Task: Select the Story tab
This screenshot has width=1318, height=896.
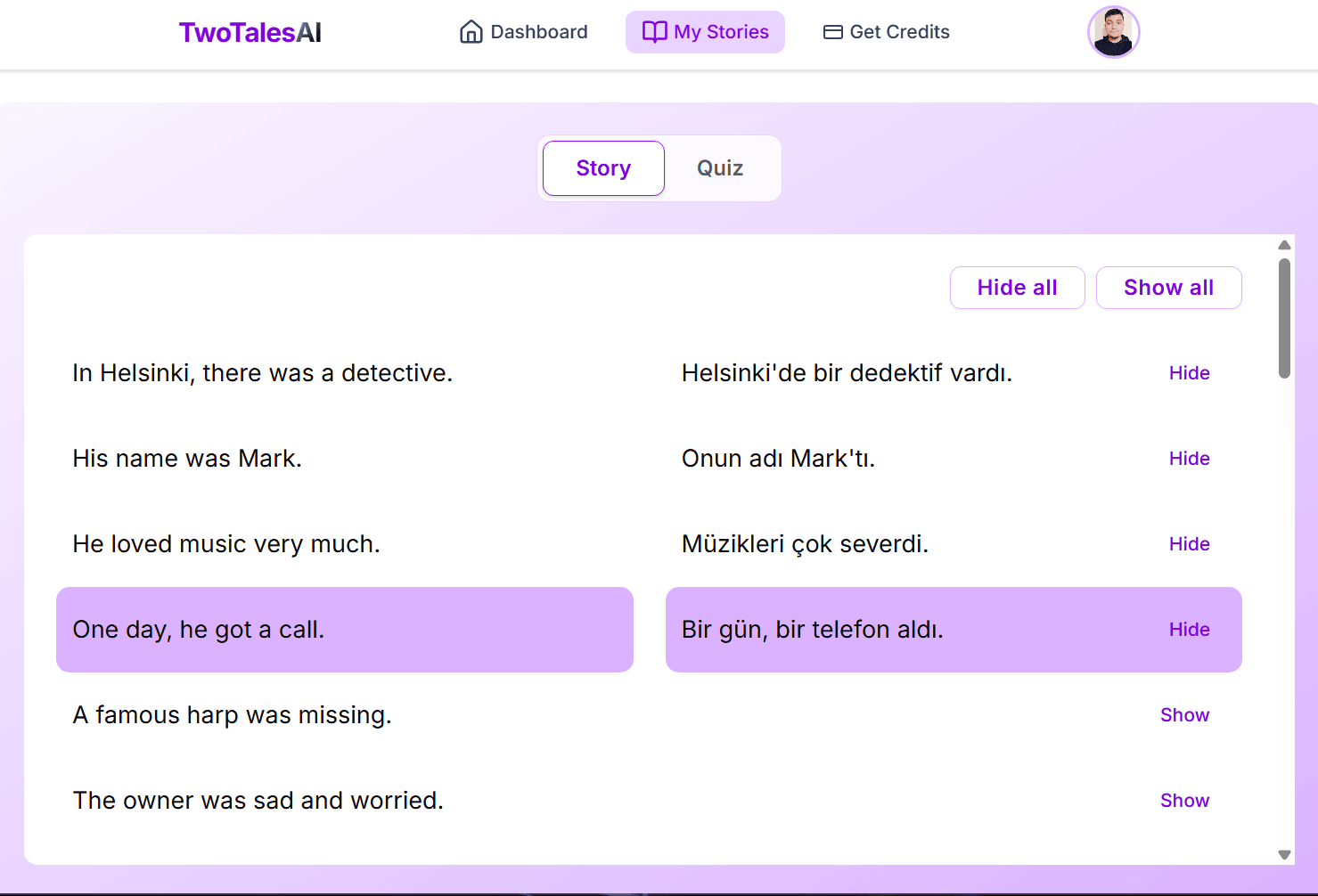Action: (602, 167)
